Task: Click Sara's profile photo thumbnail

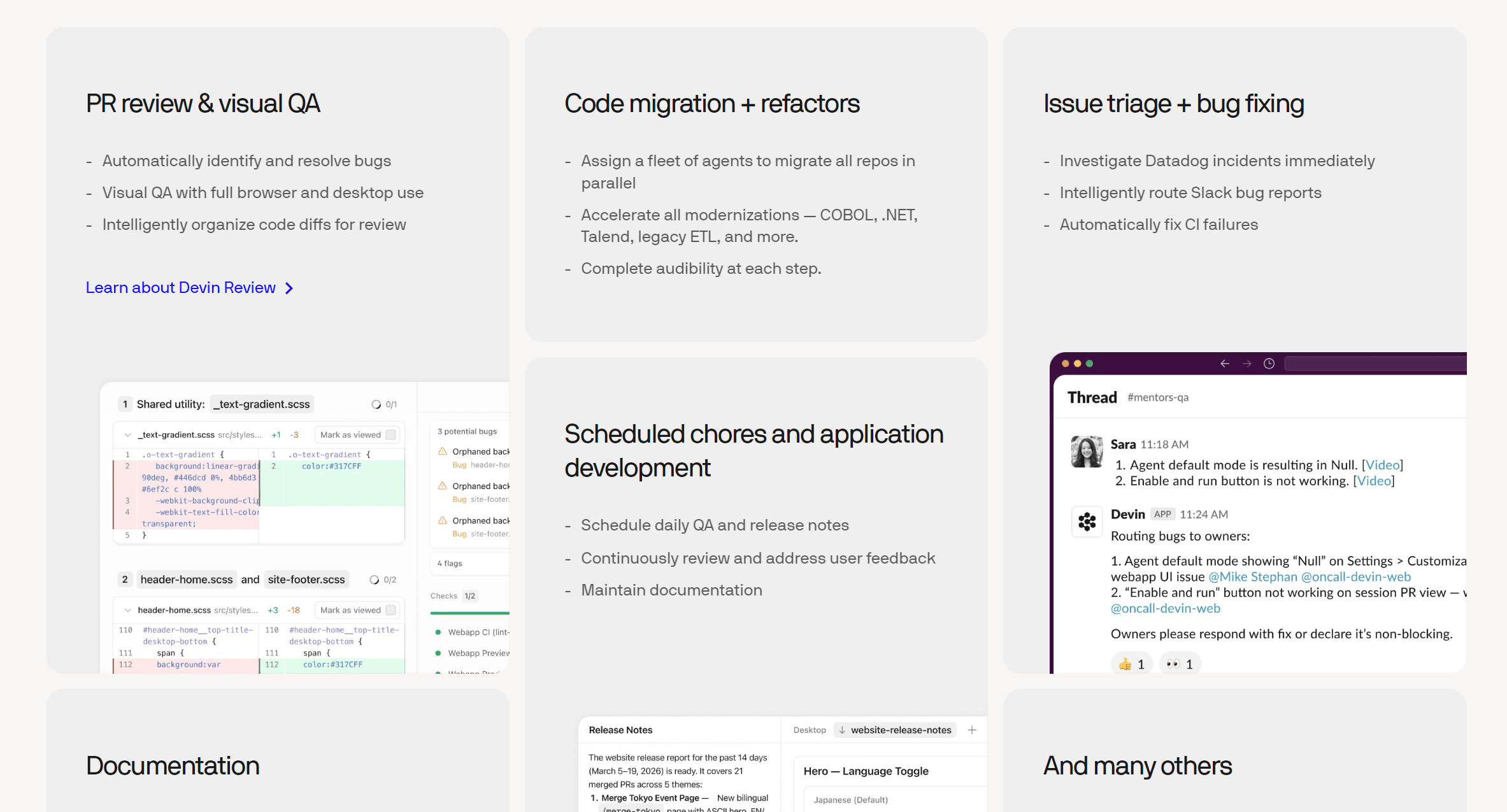Action: tap(1087, 452)
